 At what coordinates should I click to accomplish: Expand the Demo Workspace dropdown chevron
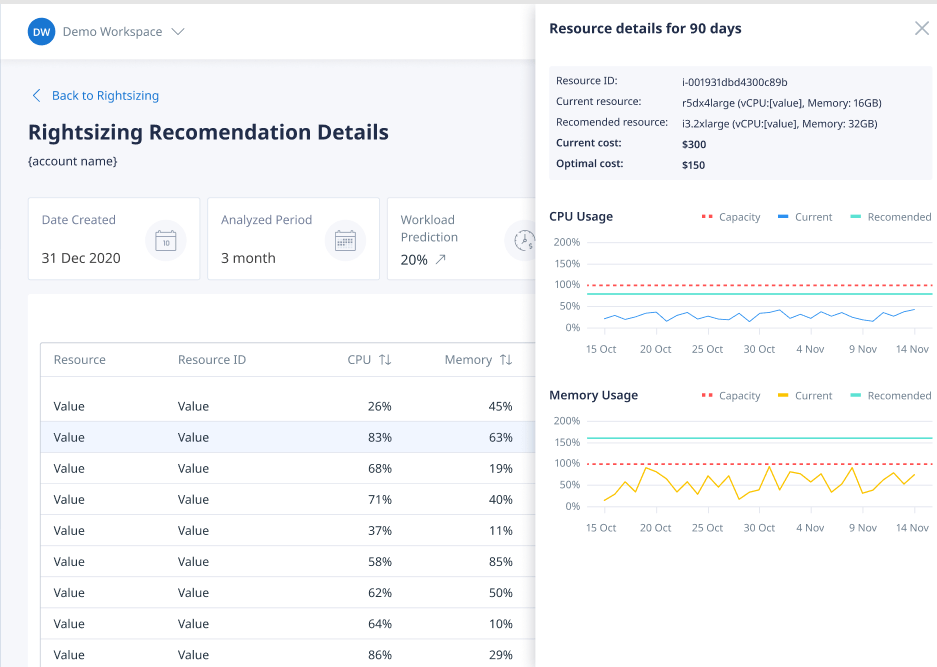178,32
